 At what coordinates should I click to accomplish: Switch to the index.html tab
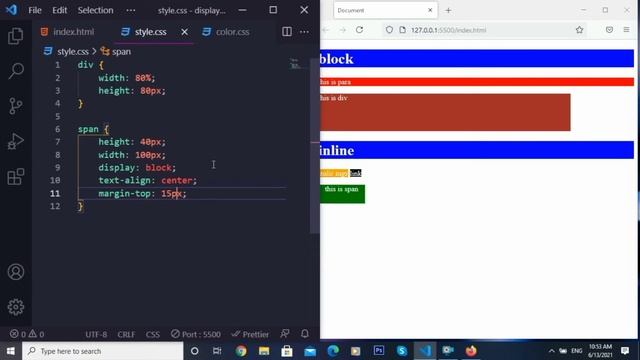[68, 31]
